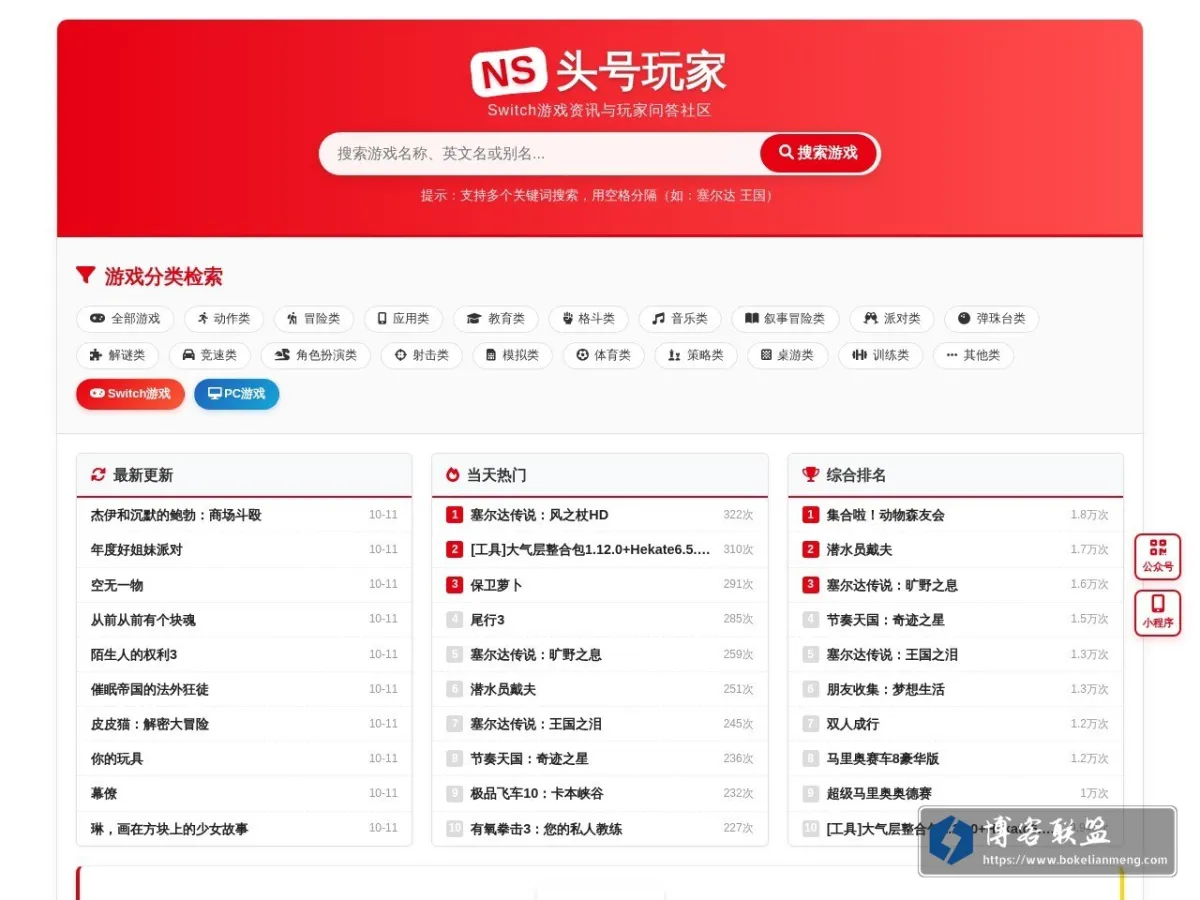The height and width of the screenshot is (900, 1200).
Task: Open 尾行3 in hot list
Action: click(x=487, y=620)
